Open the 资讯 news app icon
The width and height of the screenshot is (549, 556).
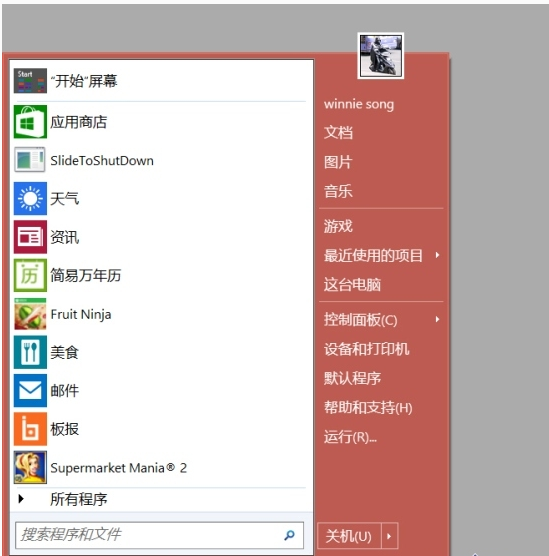(30, 237)
